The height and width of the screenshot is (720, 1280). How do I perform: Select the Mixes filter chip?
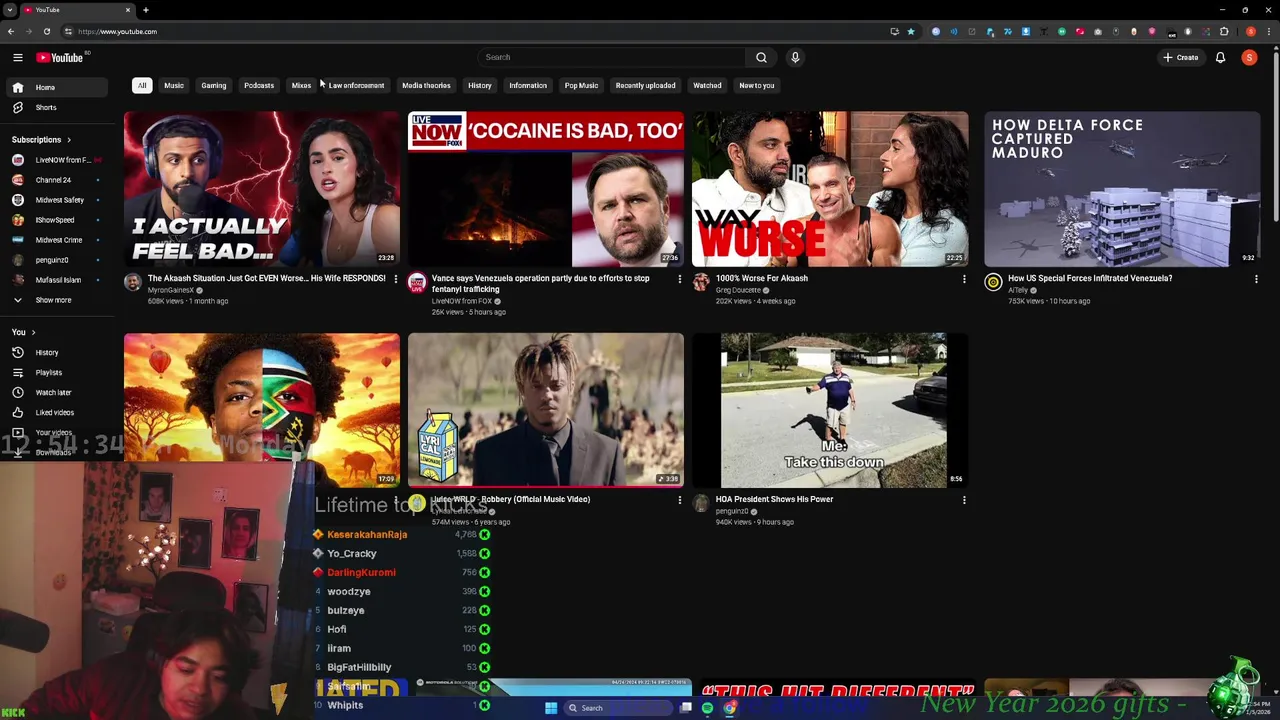click(x=301, y=85)
